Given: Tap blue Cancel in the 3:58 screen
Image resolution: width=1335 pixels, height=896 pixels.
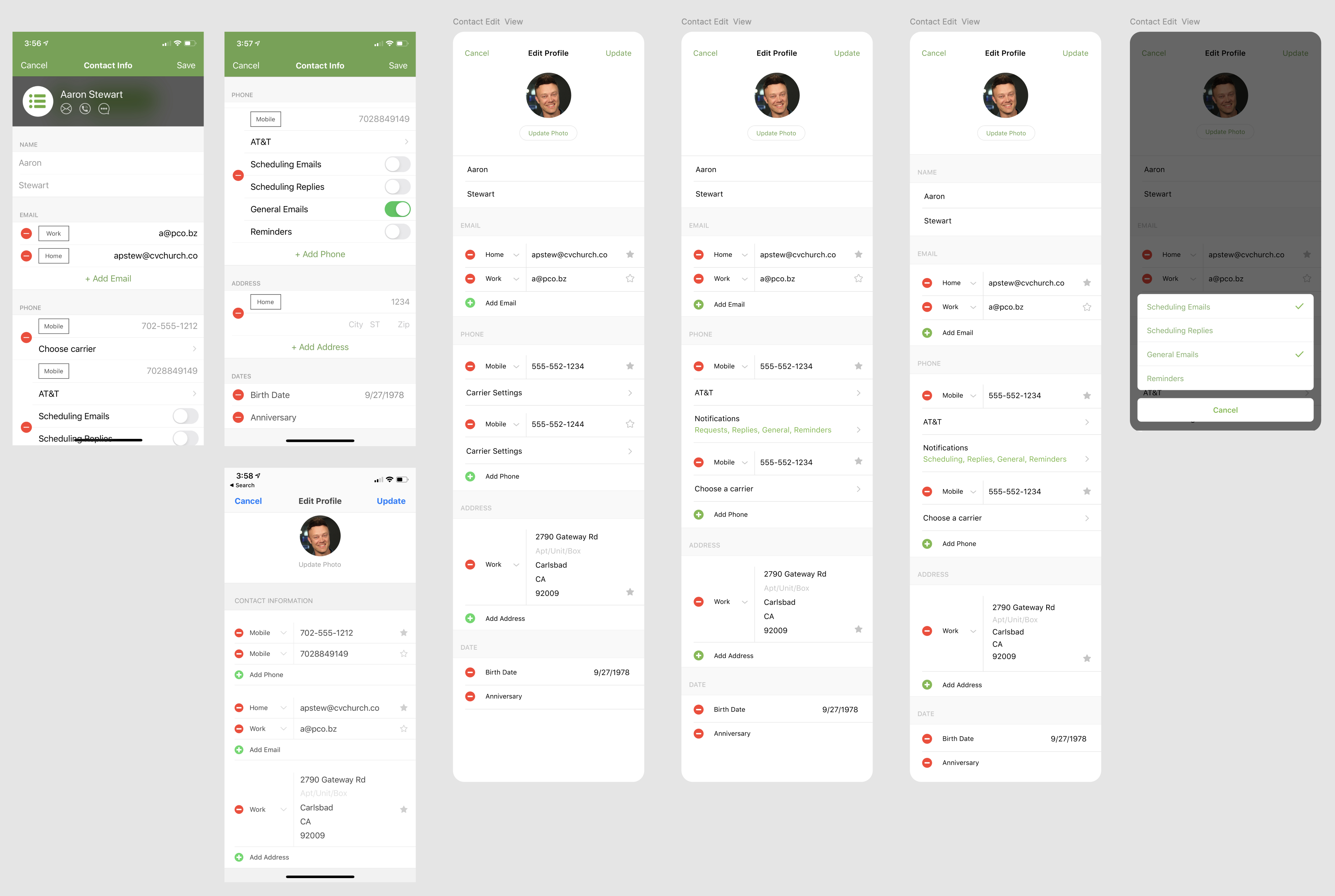Looking at the screenshot, I should [248, 501].
